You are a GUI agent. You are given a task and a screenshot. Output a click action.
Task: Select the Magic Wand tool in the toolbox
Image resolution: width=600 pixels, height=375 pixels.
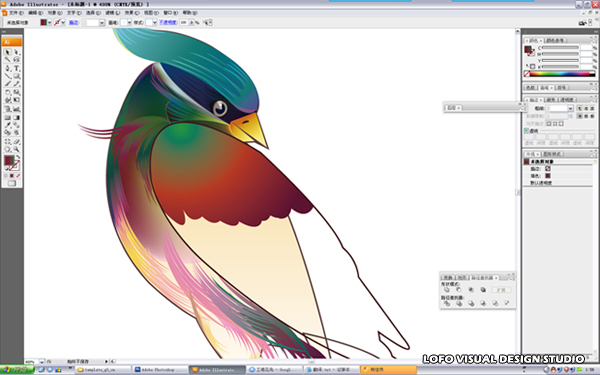tap(8, 60)
